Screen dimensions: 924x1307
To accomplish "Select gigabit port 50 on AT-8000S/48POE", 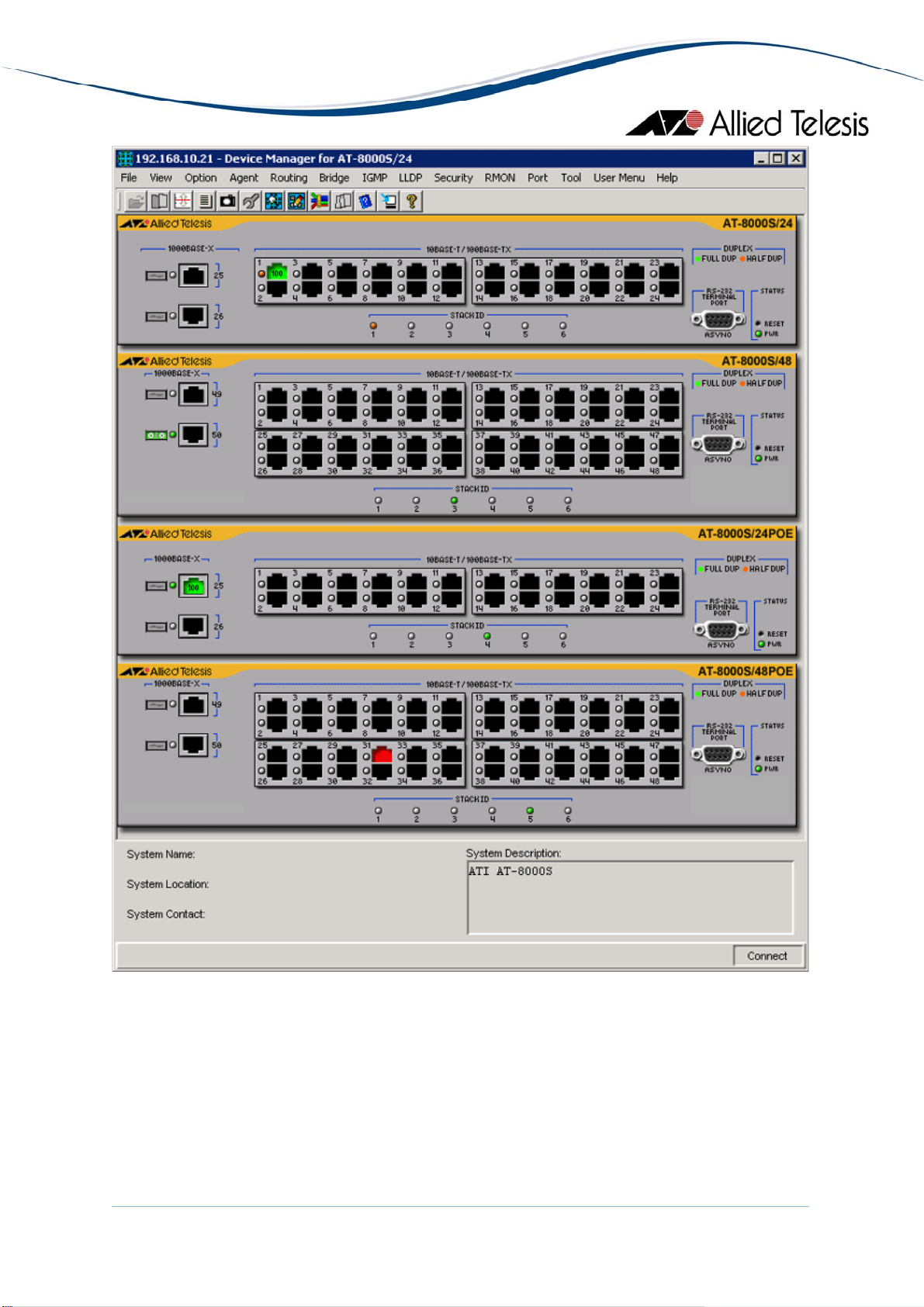I will (x=193, y=745).
